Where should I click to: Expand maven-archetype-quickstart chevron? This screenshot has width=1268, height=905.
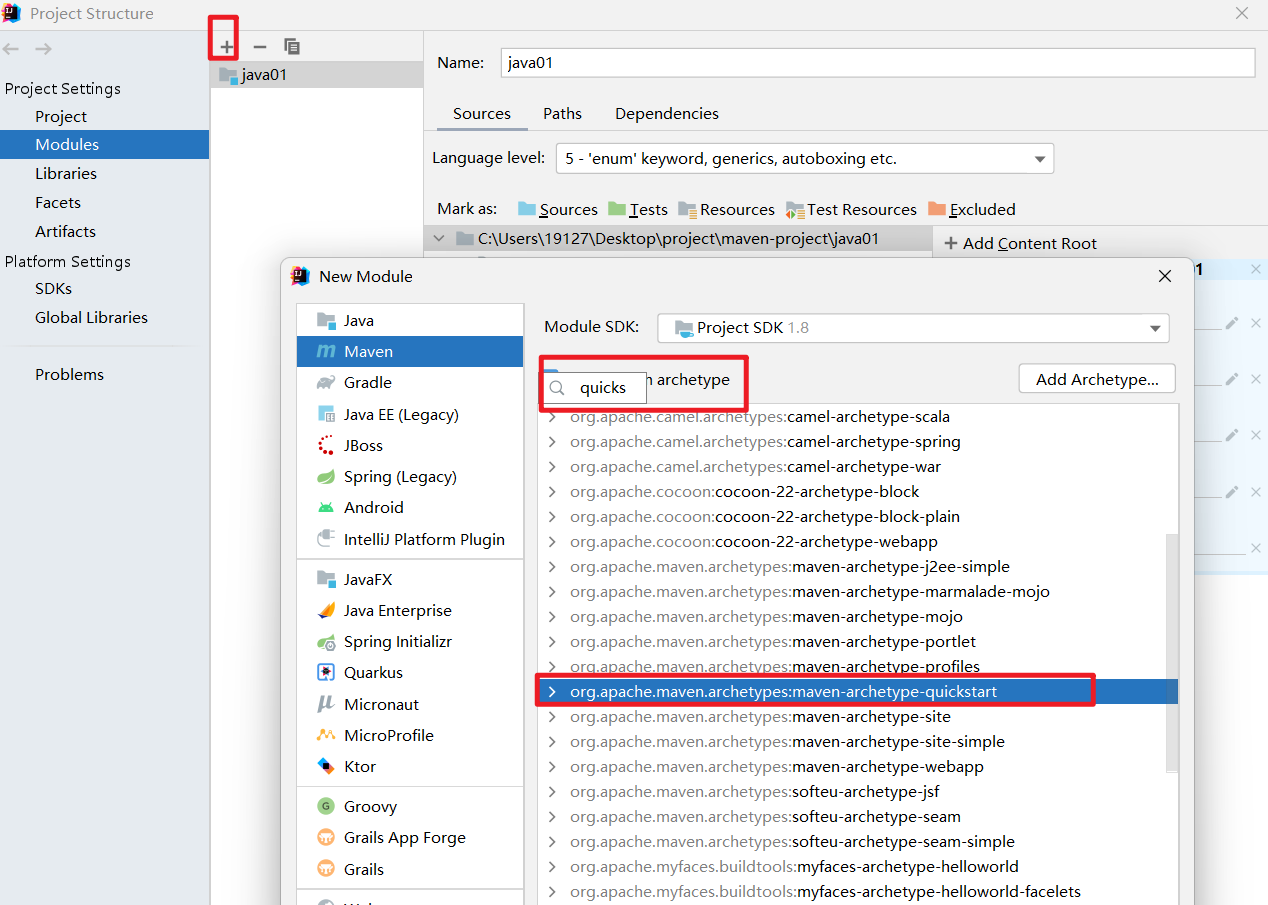tap(551, 692)
